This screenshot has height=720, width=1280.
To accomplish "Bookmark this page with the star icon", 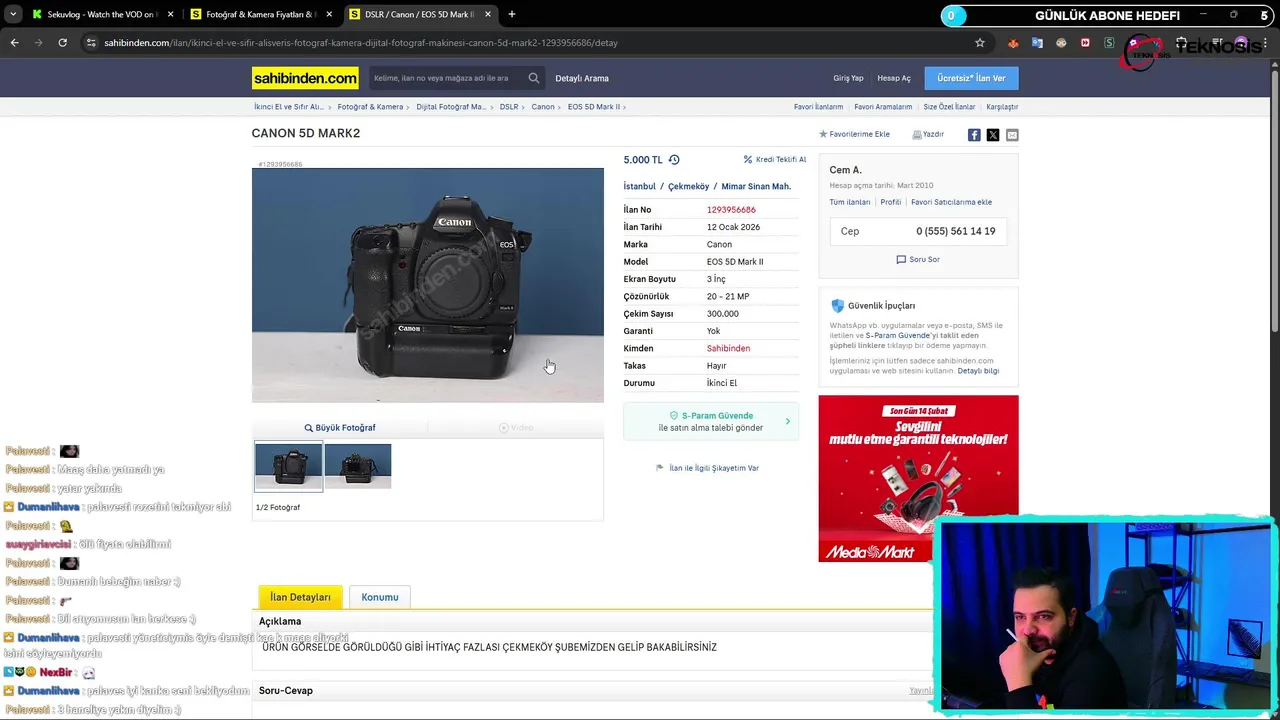I will [x=980, y=43].
